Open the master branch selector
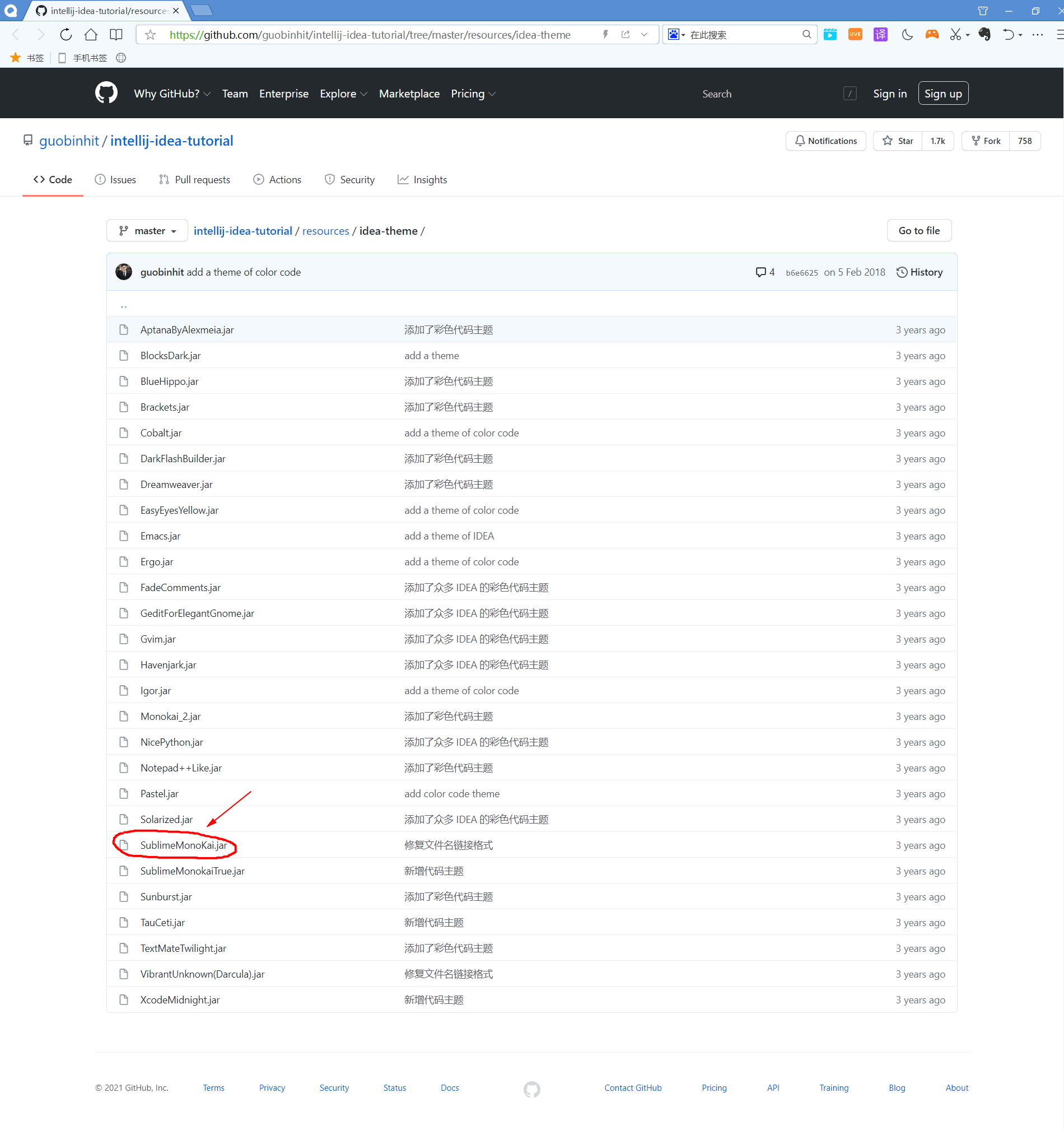Viewport: 1064px width, 1130px height. coord(147,231)
